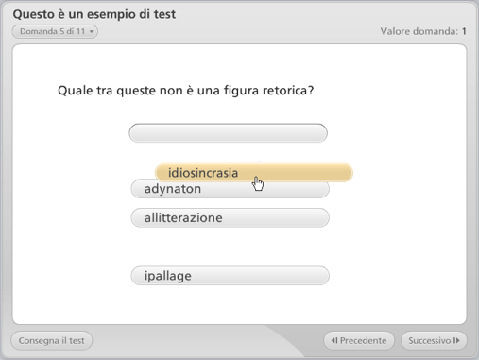Choose the 'allitterazione' answer option
Image resolution: width=479 pixels, height=360 pixels.
230,218
